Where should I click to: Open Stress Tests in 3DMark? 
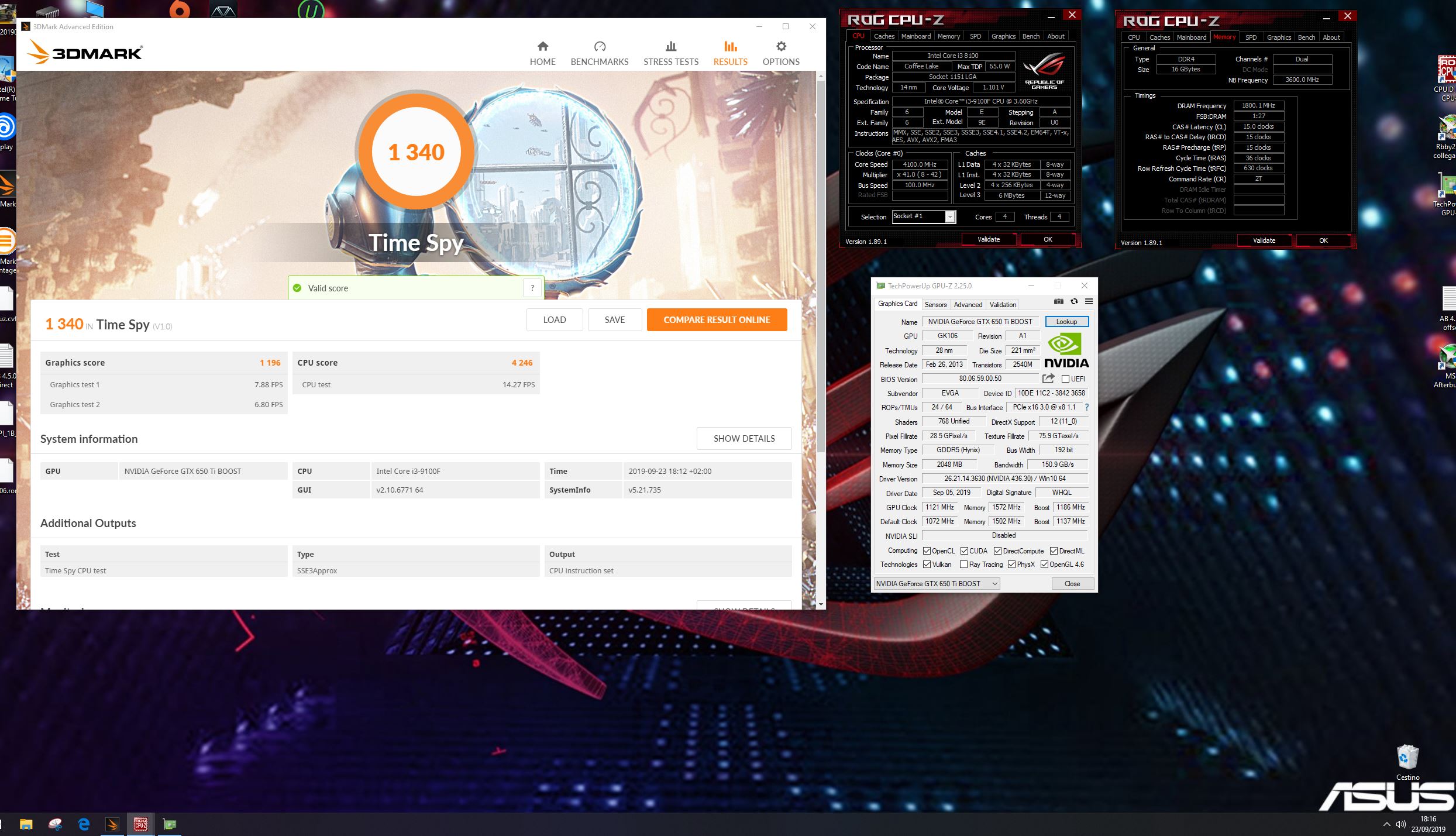click(x=671, y=53)
